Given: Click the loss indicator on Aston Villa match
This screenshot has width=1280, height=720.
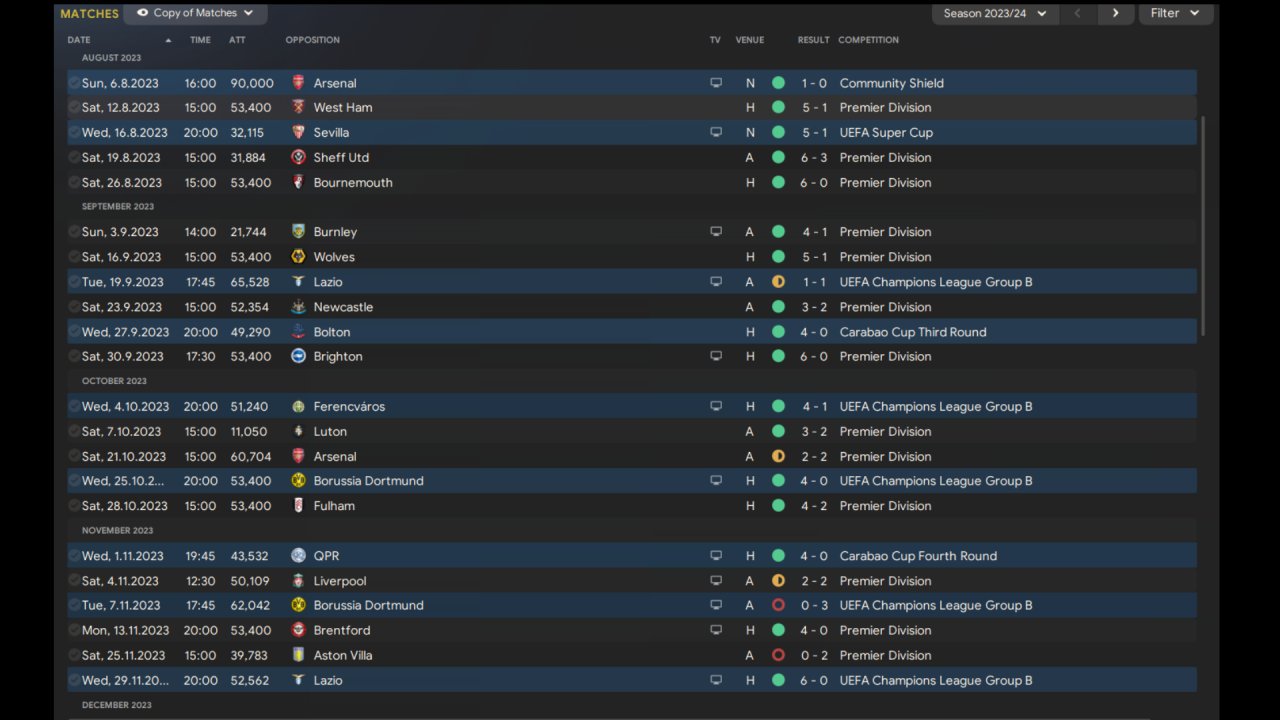Looking at the screenshot, I should 778,655.
